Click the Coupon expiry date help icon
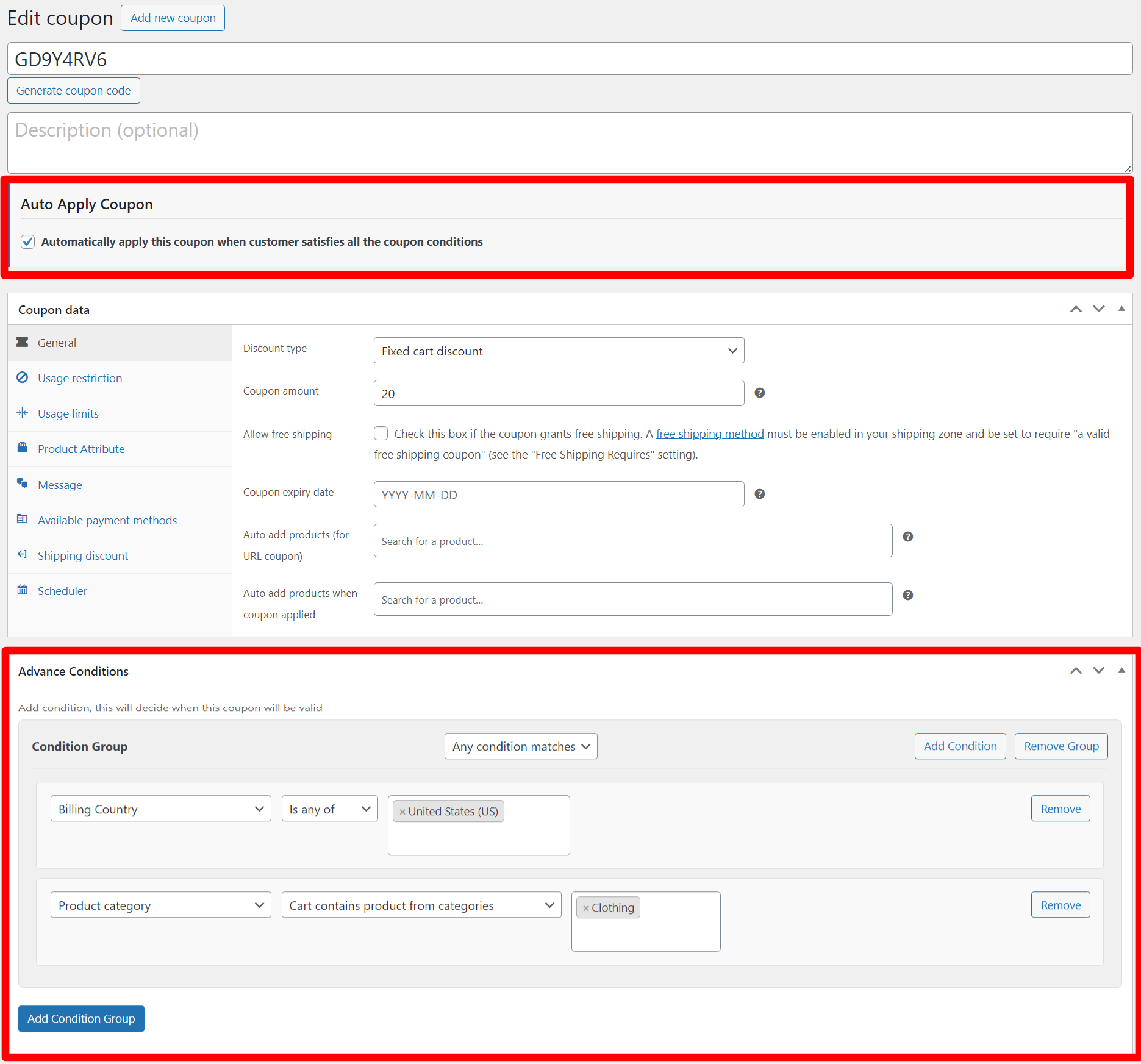Image resolution: width=1141 pixels, height=1064 pixels. tap(760, 494)
